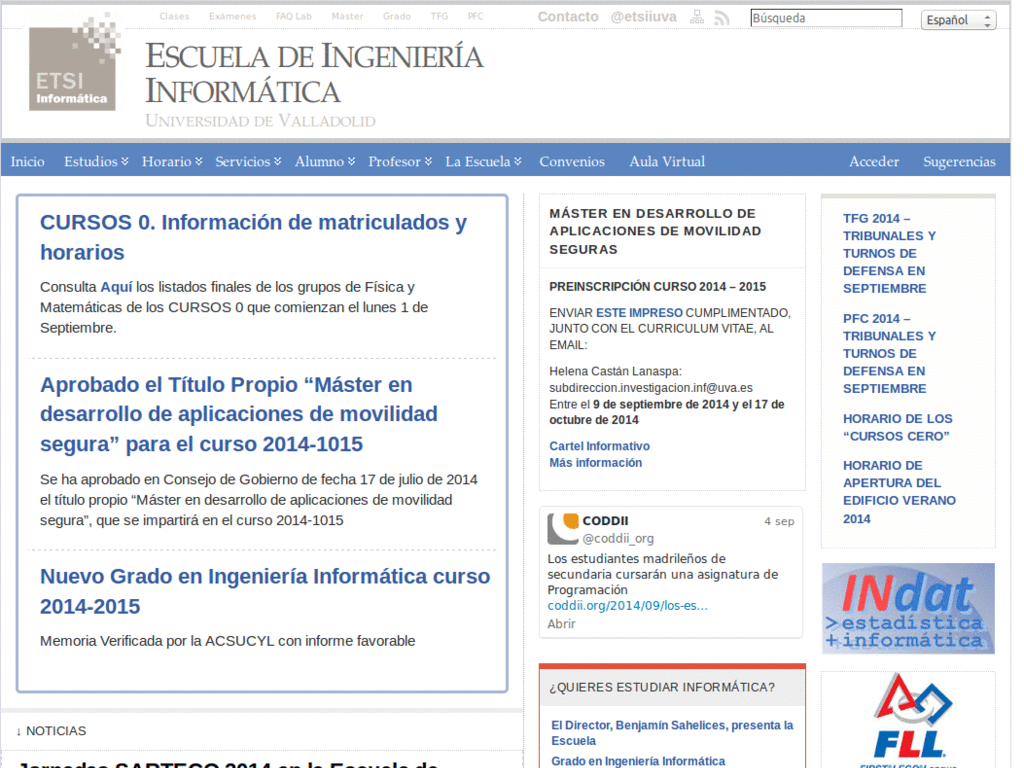
Task: Open the Contacto link
Action: click(x=568, y=17)
